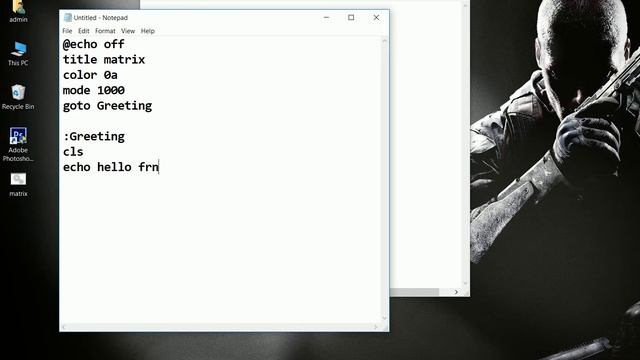Click the background window's vertical scroll down arrow
This screenshot has height=360, width=640.
point(465,283)
